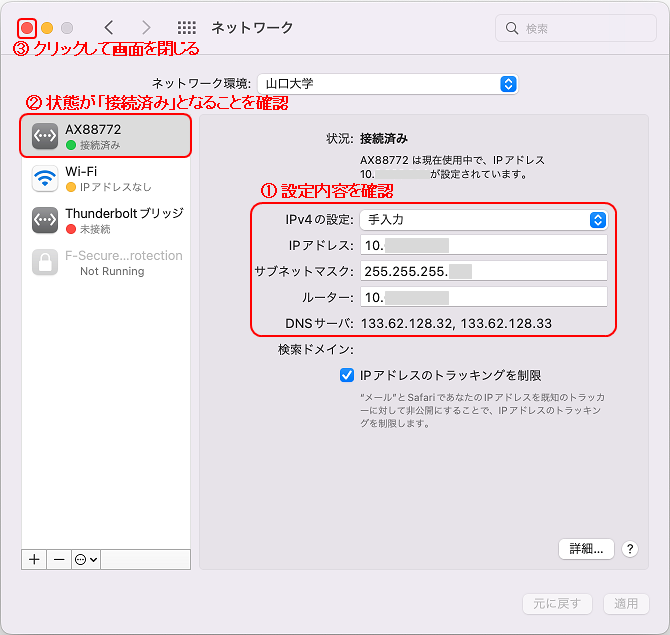
Task: Click the IPアドレス input field
Action: [x=484, y=246]
